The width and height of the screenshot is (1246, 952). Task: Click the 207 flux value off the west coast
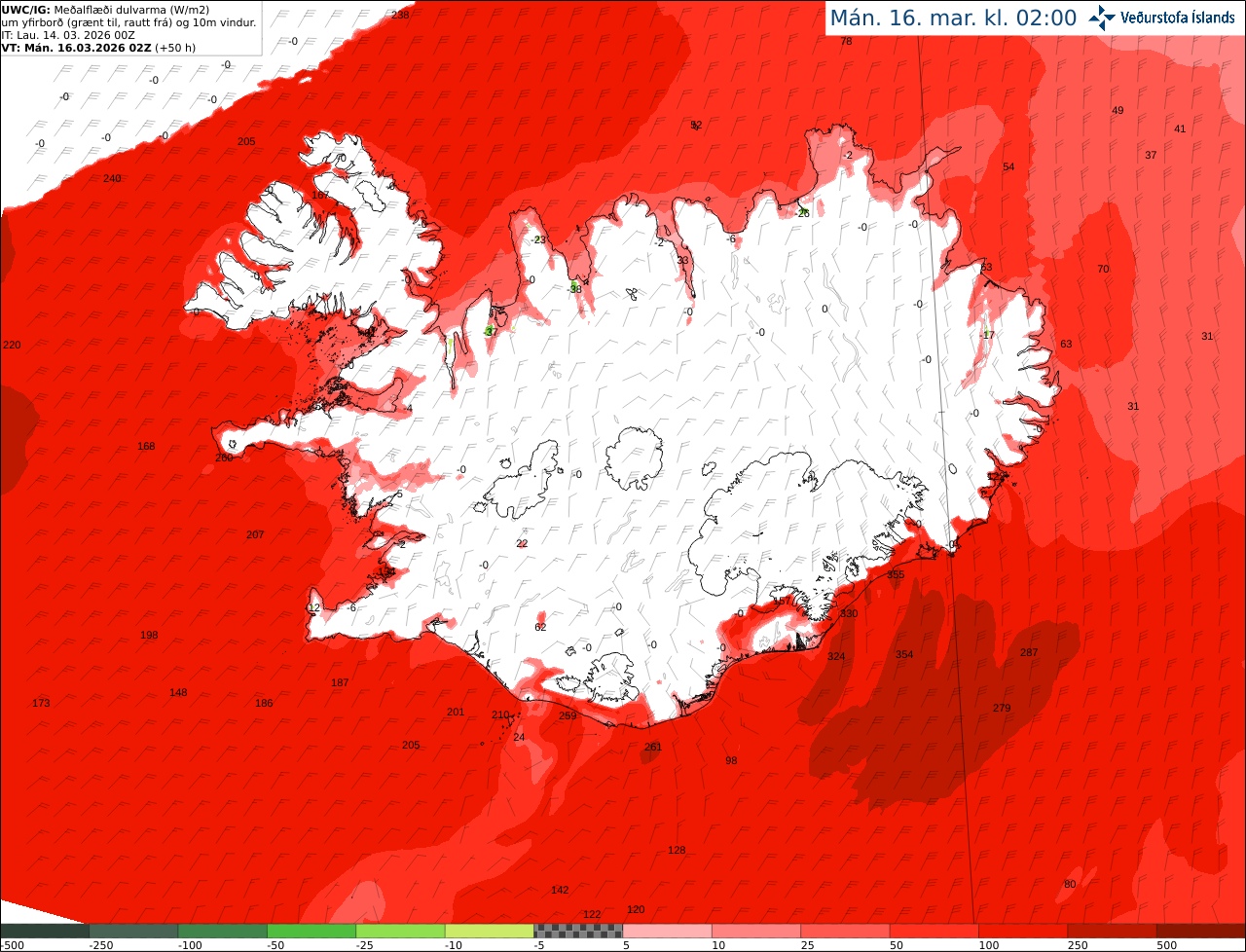coord(255,534)
